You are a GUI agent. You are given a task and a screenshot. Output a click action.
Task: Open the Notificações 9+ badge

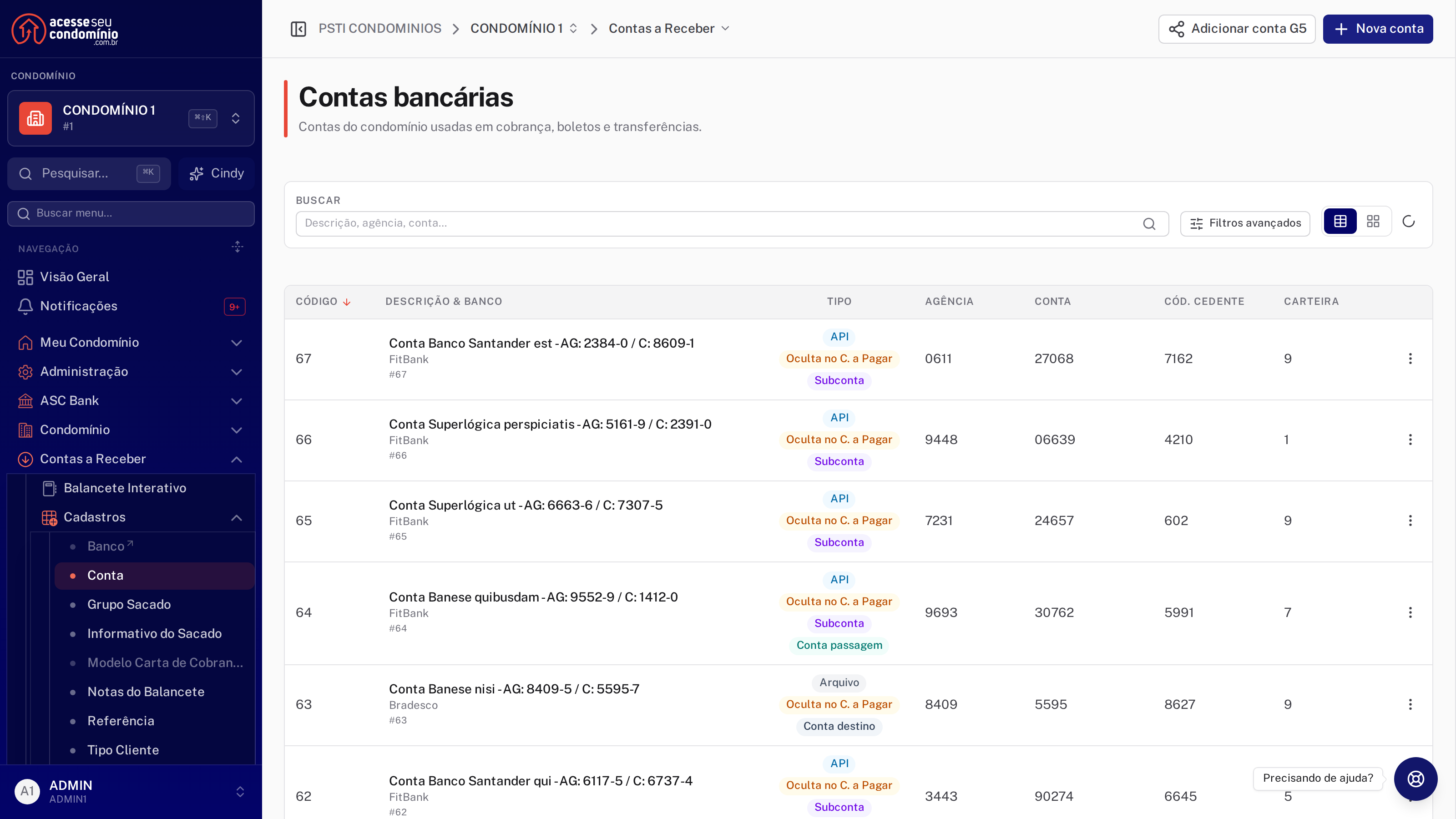pyautogui.click(x=234, y=306)
